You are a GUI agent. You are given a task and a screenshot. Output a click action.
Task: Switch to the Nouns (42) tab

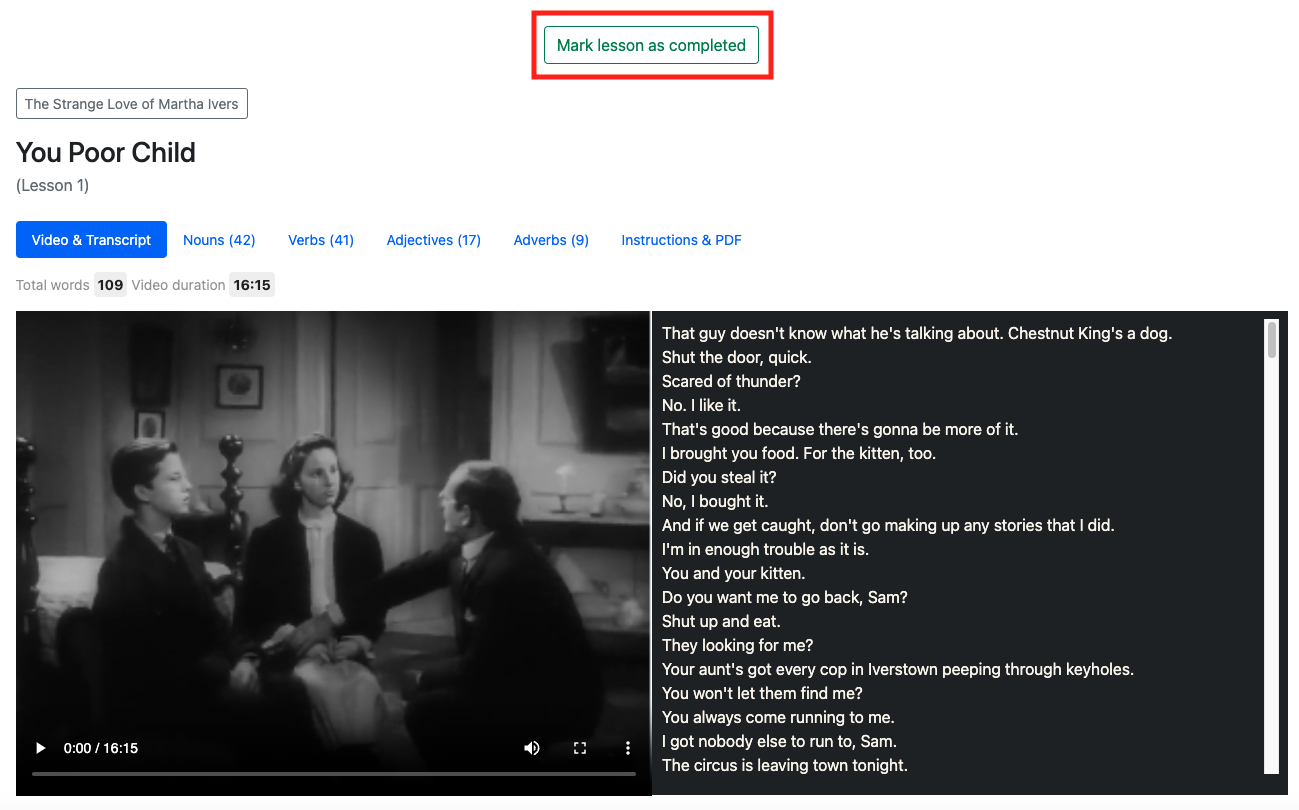[x=219, y=240]
